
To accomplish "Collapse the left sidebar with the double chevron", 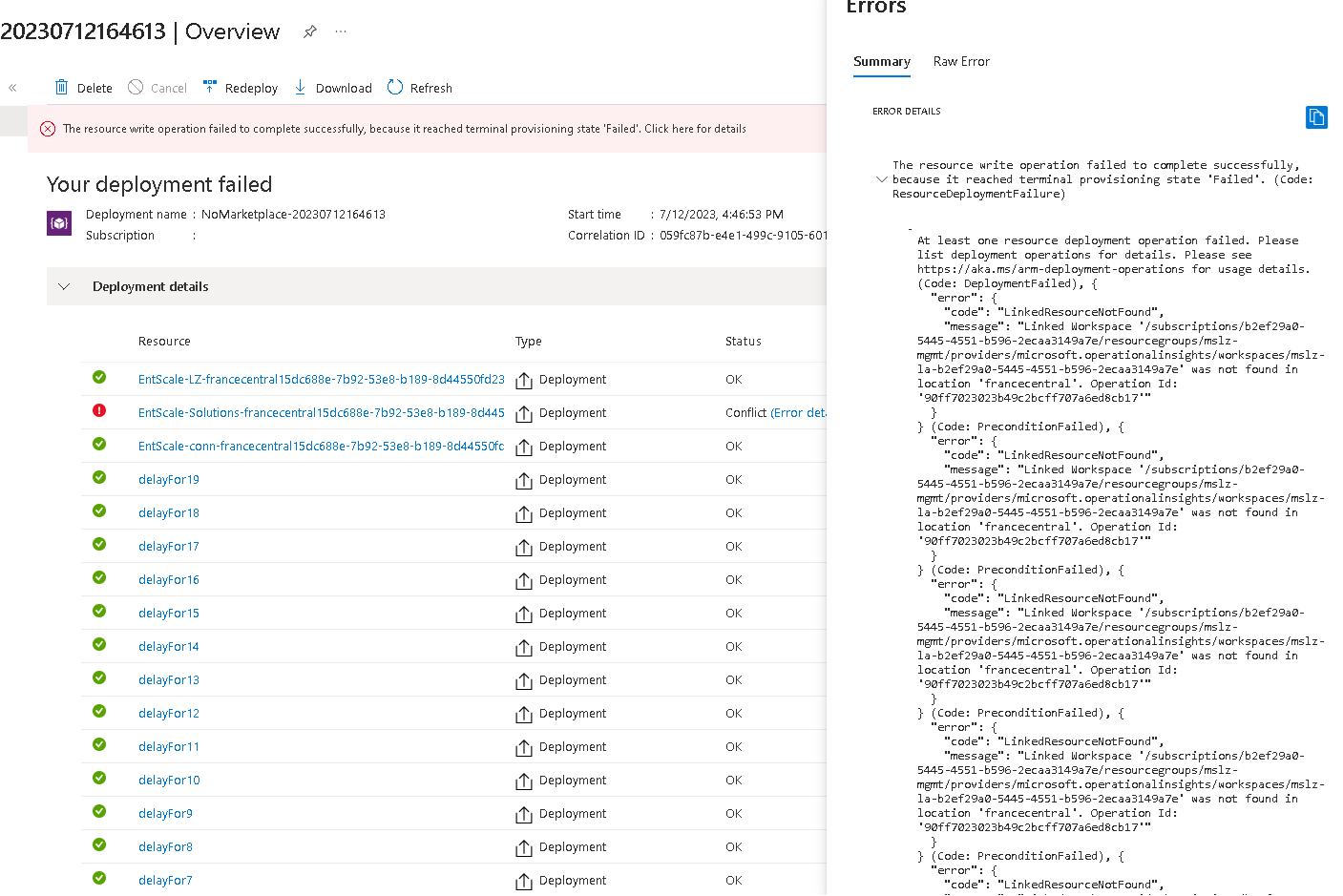I will coord(12,87).
